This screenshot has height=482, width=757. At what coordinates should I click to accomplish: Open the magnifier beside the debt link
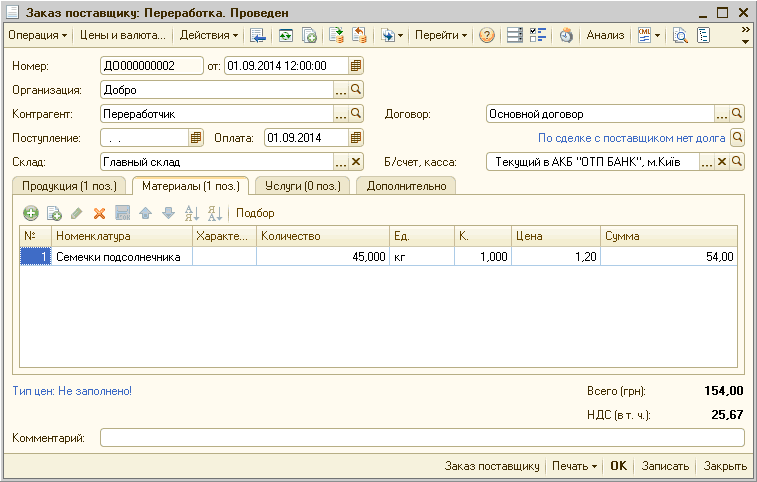point(737,138)
